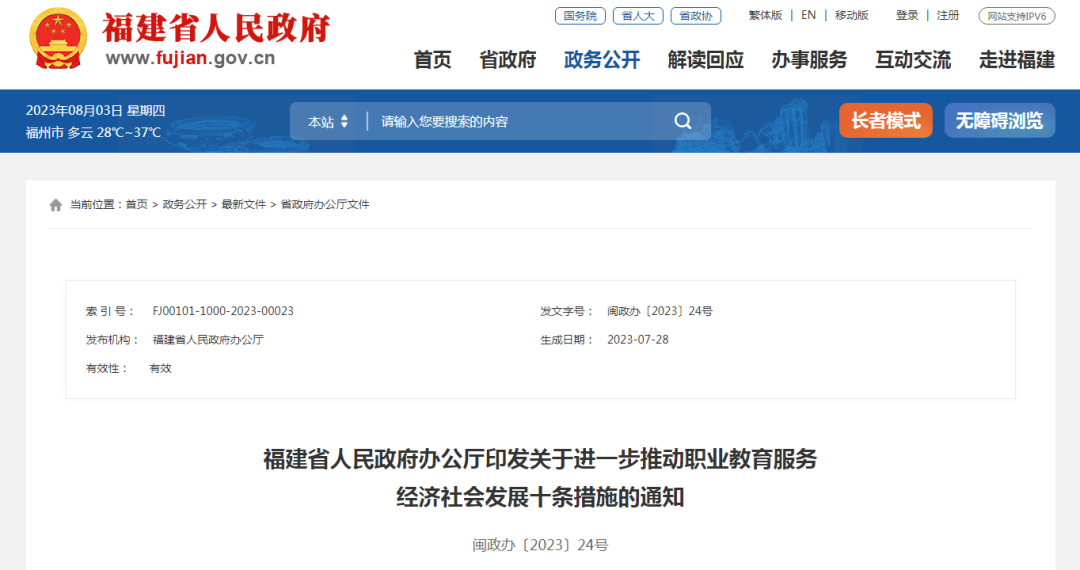Click the 省政协 link button
Viewport: 1080px width, 570px height.
click(x=696, y=16)
